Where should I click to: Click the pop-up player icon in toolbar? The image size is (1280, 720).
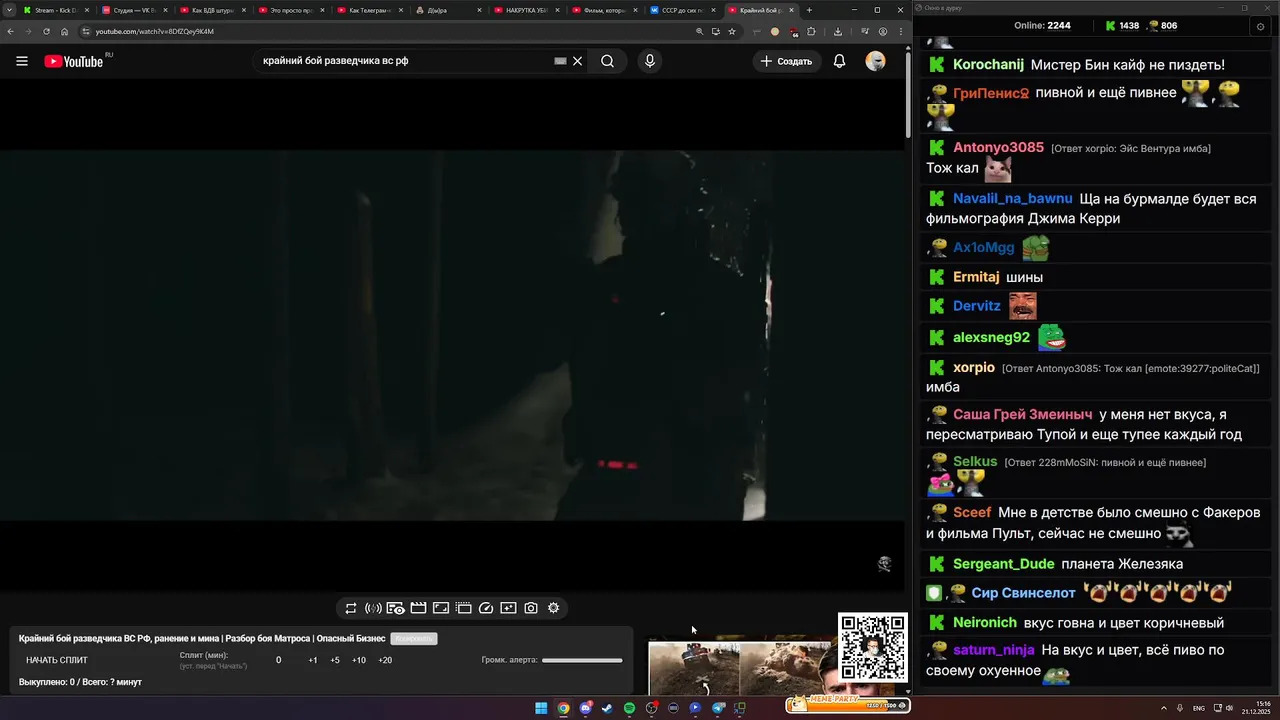coord(464,608)
